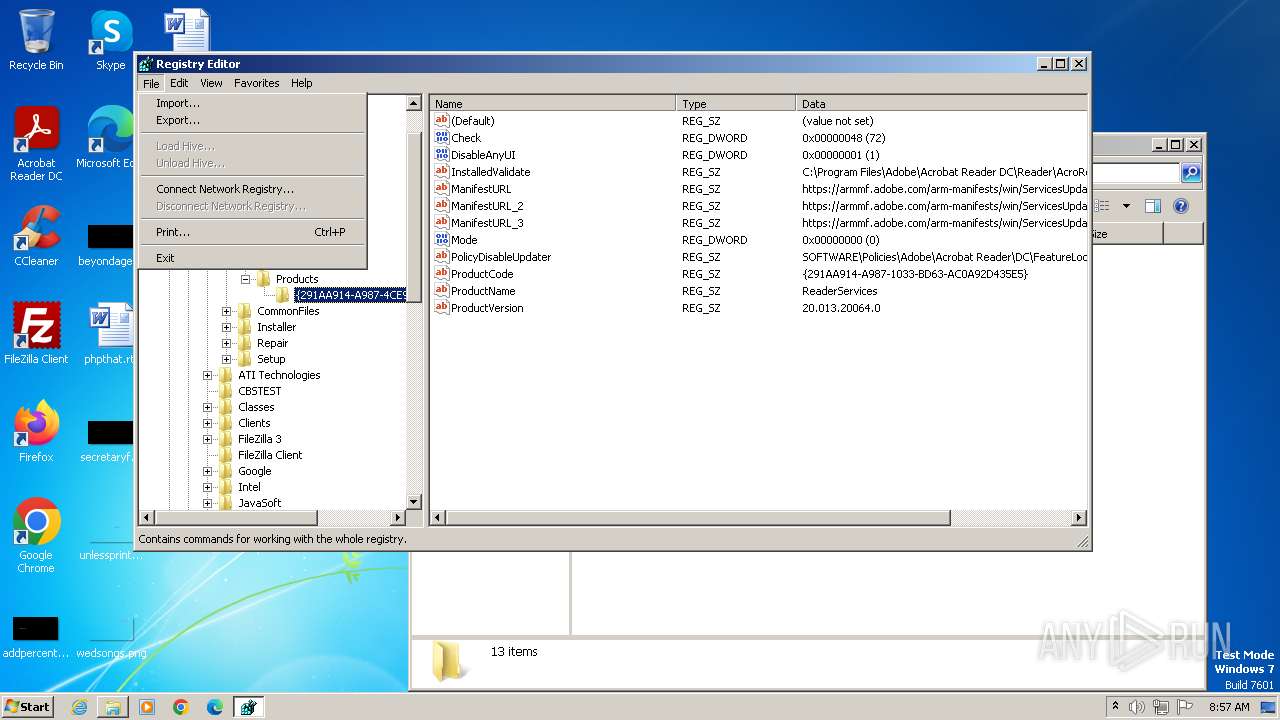Select the CBSTEST registry key

[x=260, y=391]
